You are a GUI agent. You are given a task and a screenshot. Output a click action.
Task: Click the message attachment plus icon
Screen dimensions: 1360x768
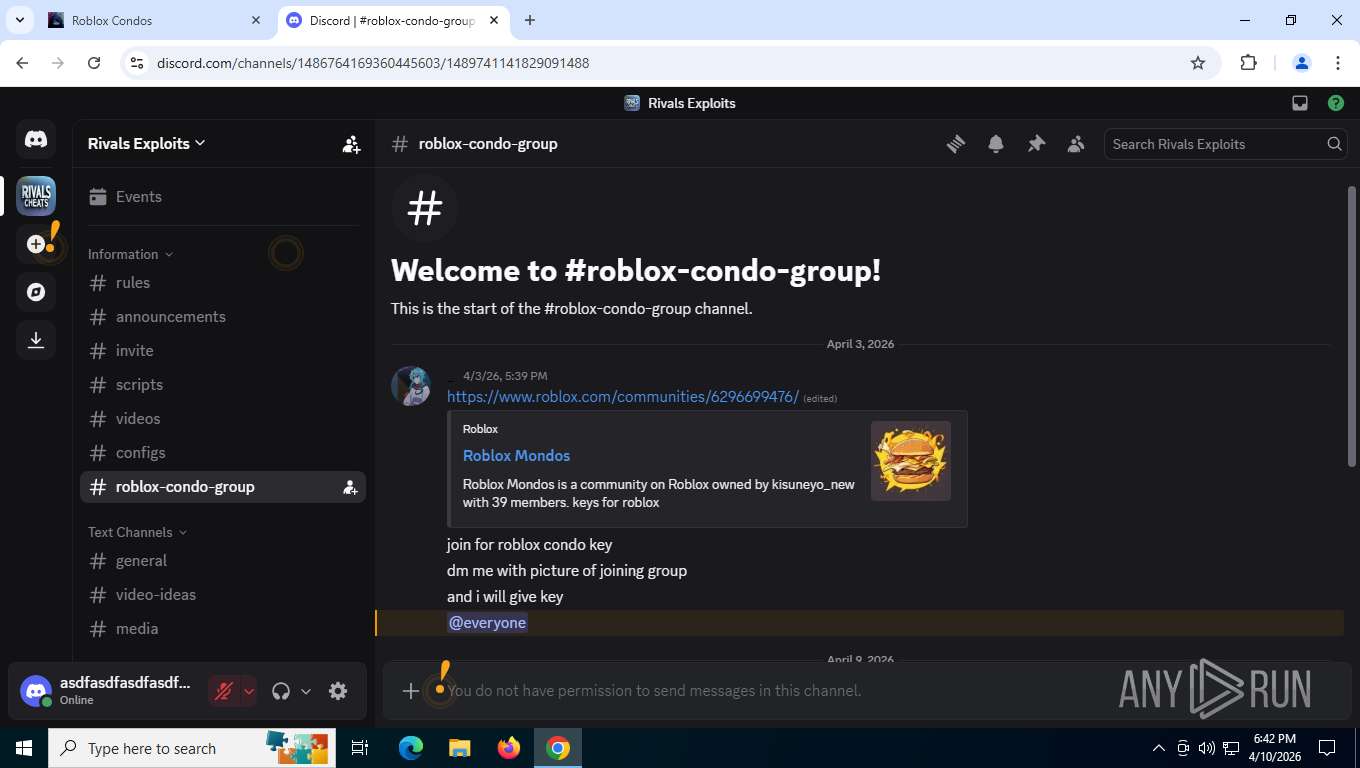tap(410, 691)
